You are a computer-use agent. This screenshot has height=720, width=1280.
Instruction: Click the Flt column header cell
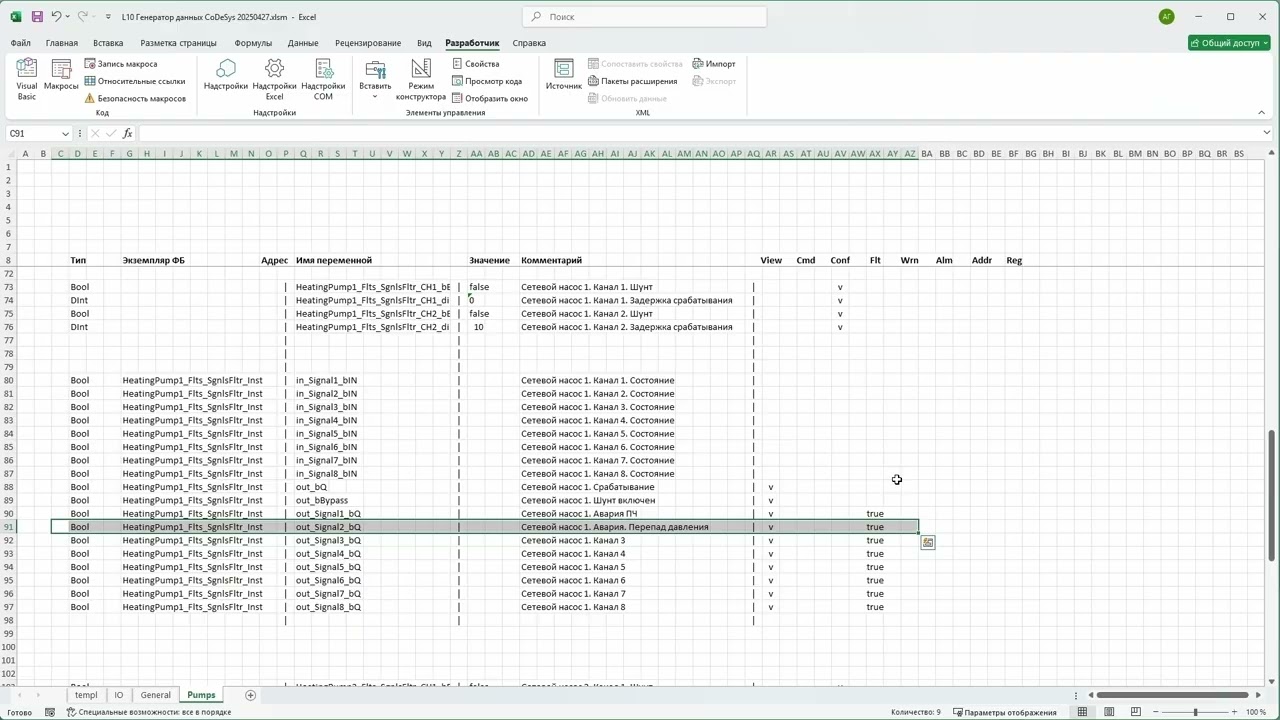pyautogui.click(x=875, y=260)
